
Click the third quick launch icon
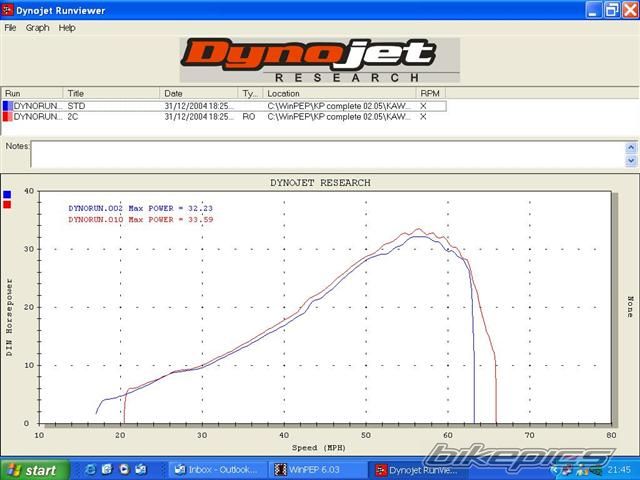(124, 469)
